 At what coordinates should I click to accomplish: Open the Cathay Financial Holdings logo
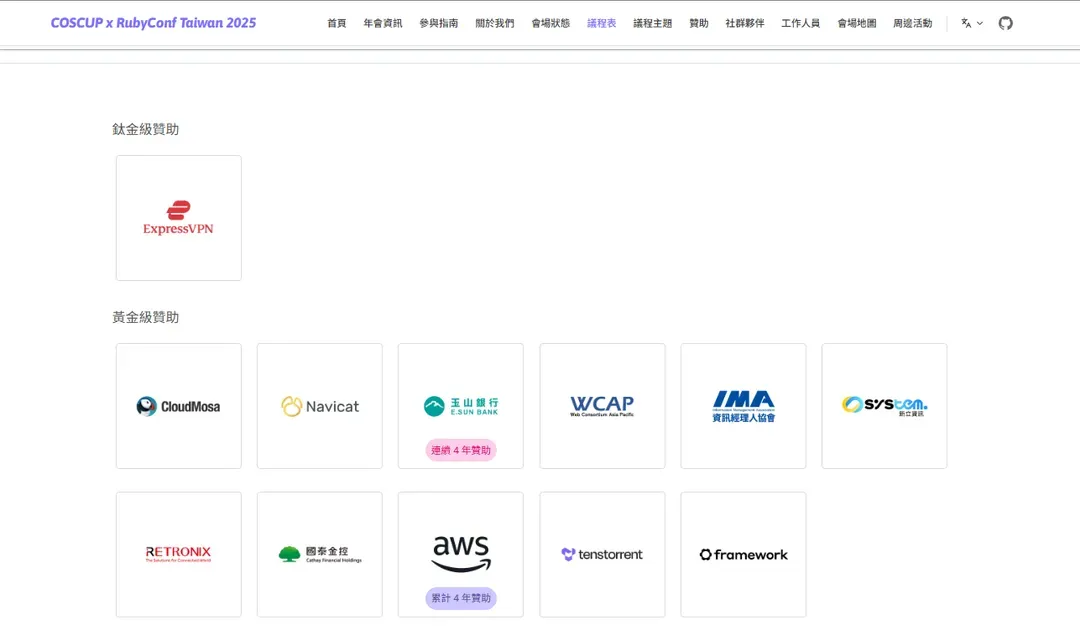(x=320, y=554)
